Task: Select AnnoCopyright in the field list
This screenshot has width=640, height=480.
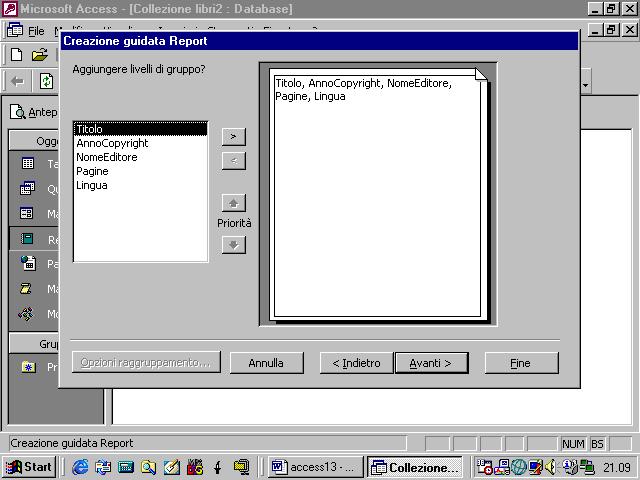Action: tap(140, 143)
